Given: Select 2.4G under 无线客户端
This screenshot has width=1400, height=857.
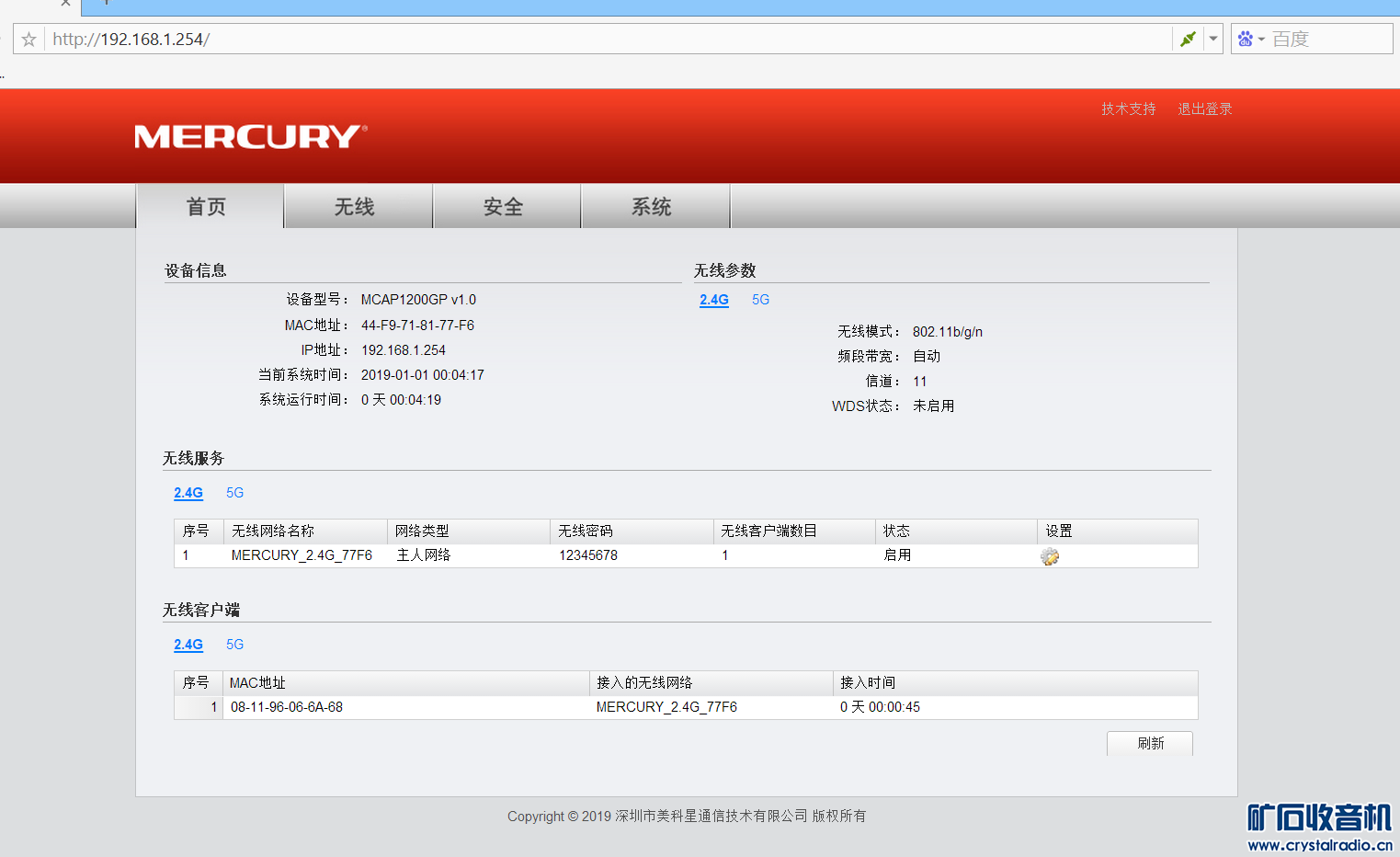Looking at the screenshot, I should [188, 645].
